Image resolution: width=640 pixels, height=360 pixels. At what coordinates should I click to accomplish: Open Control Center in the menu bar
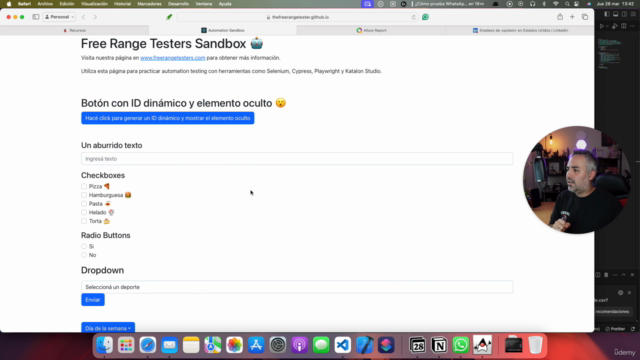pos(577,4)
